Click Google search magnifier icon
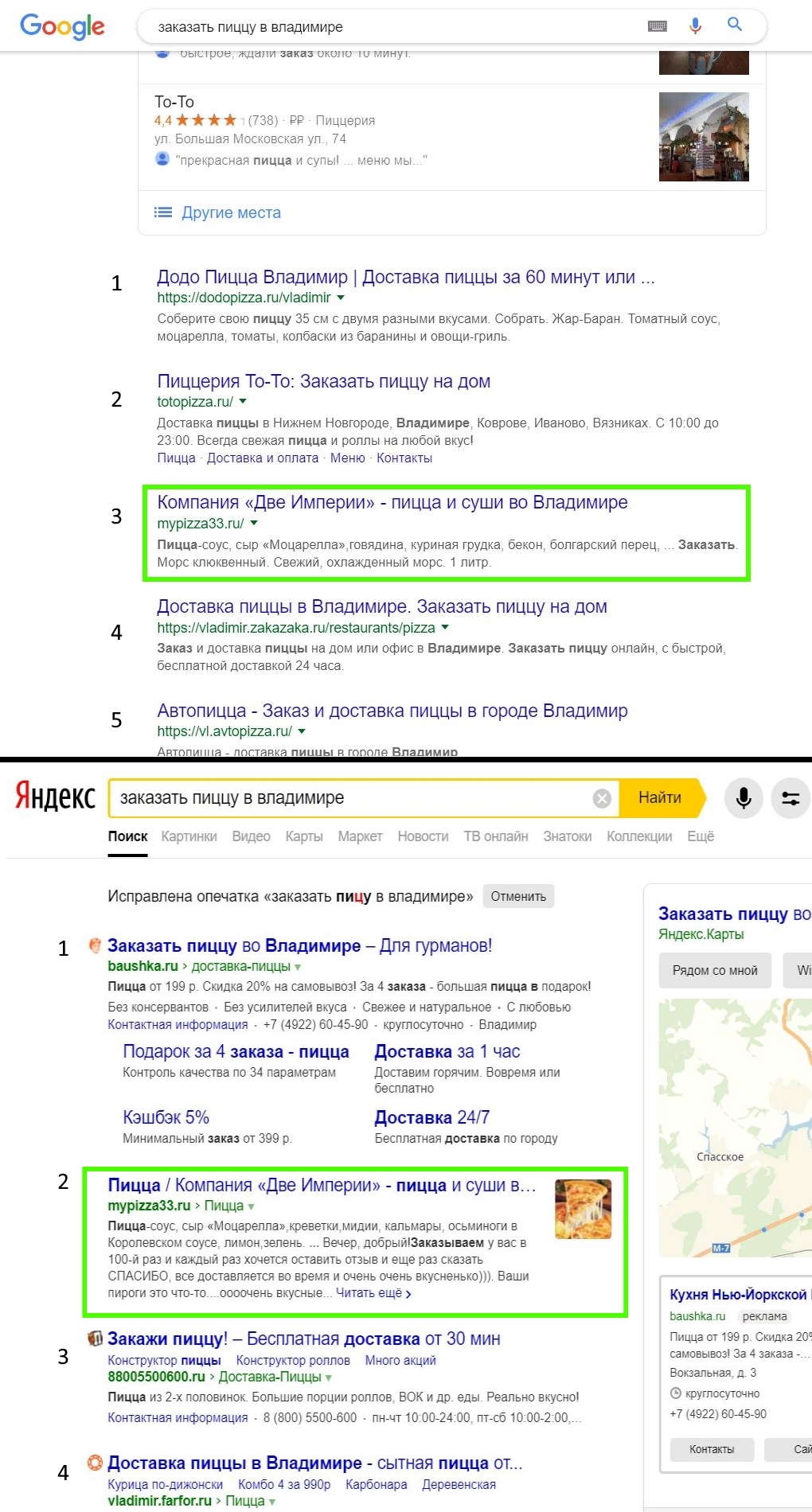 point(735,25)
